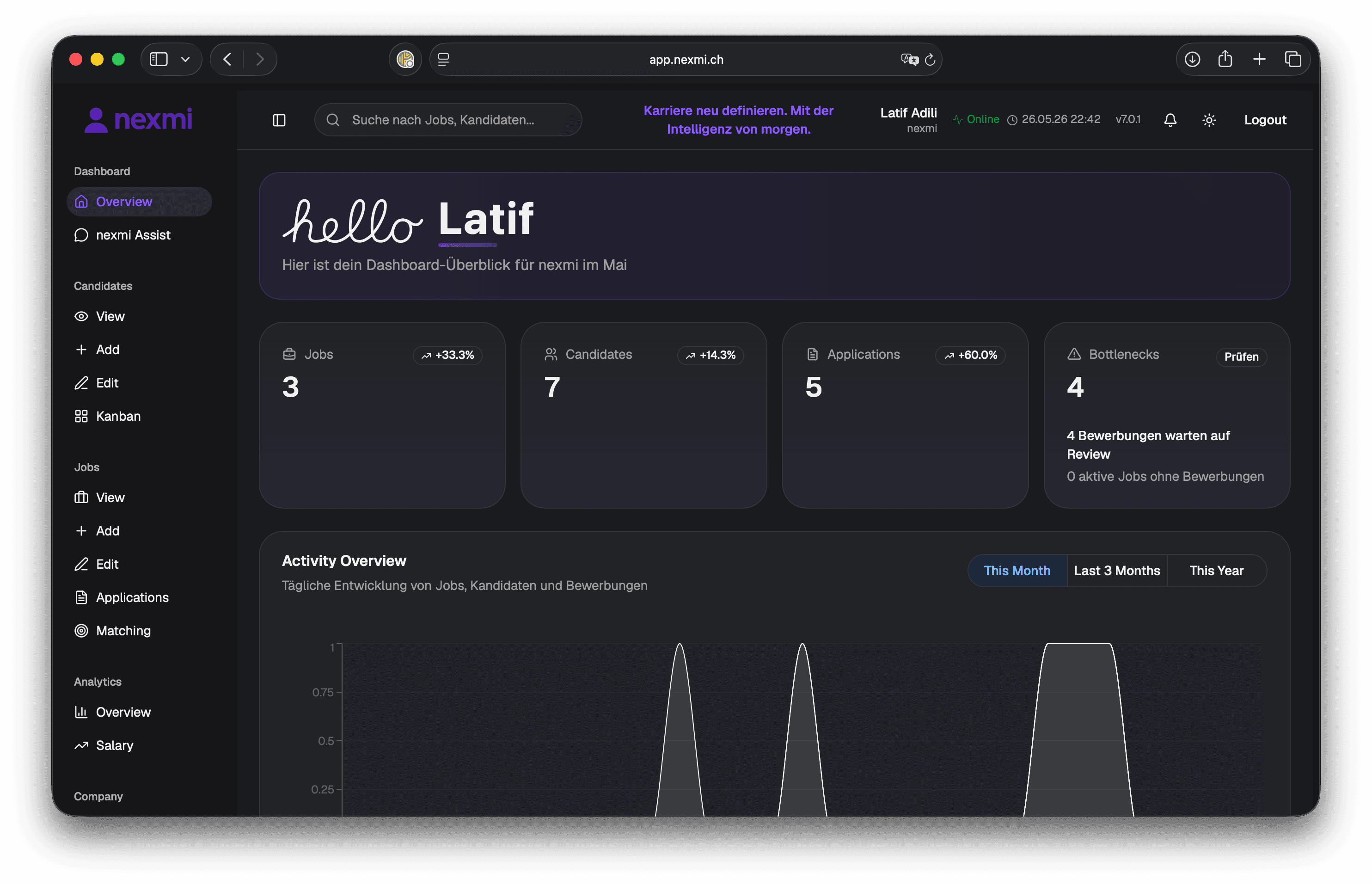Open Matching in sidebar
Image resolution: width=1372 pixels, height=885 pixels.
tap(139, 631)
